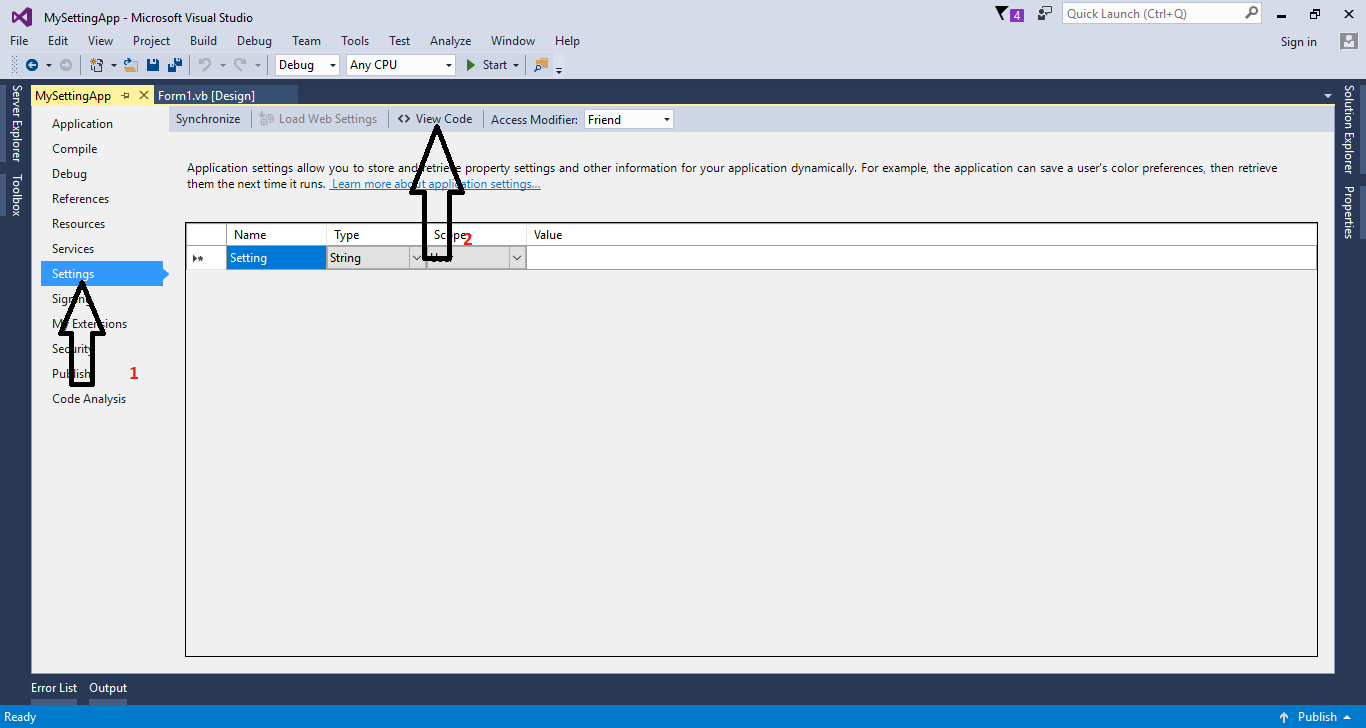Click the send feedback icon
Screen dimensions: 1366x728
tap(1045, 13)
